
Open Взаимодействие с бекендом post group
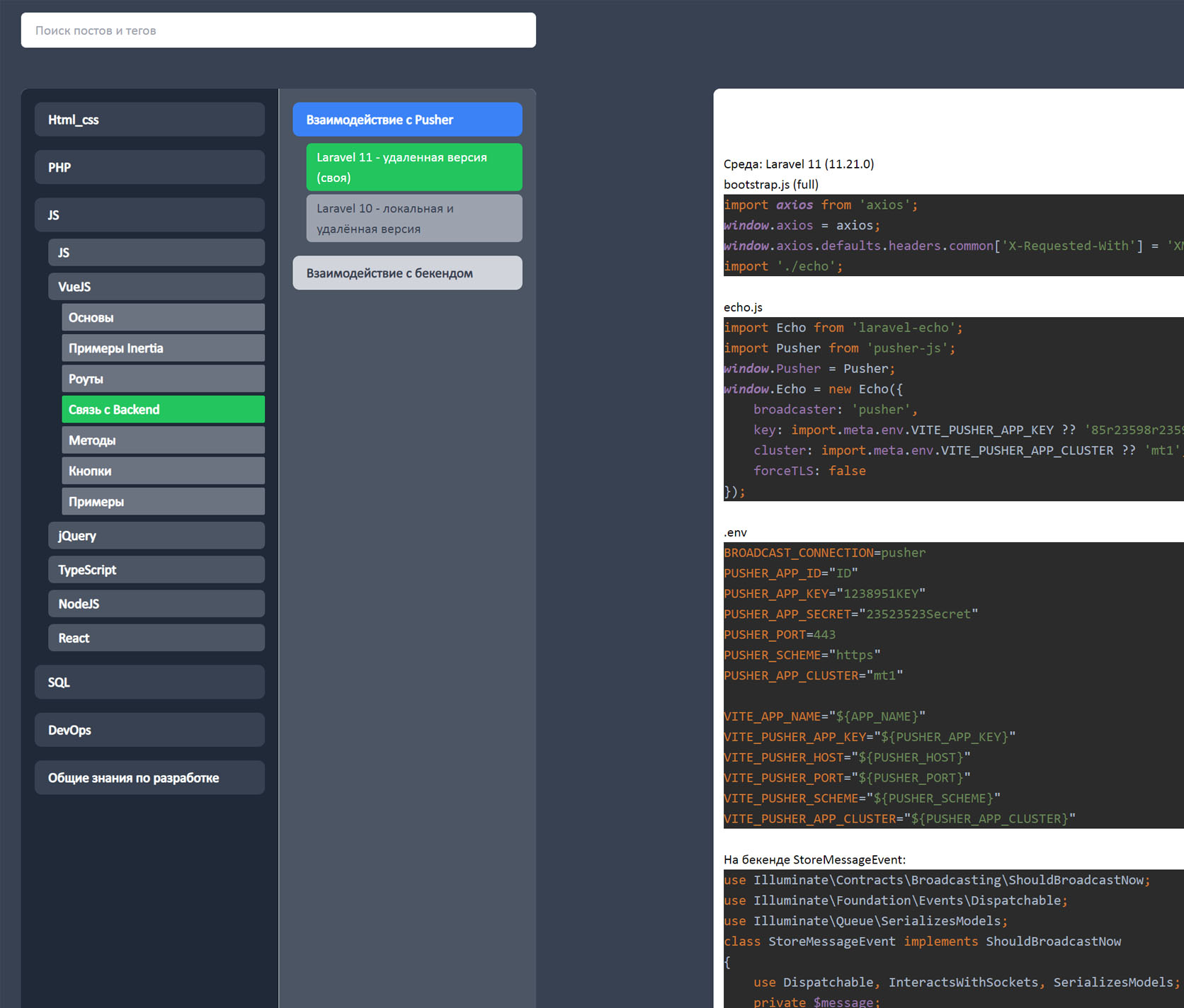click(x=407, y=273)
